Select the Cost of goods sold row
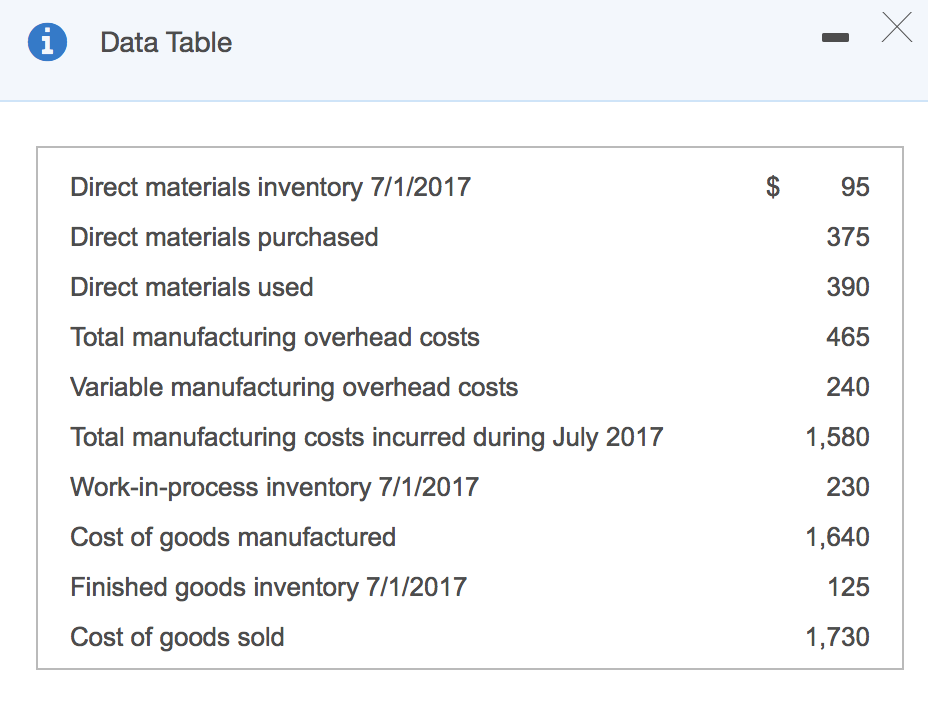 point(176,637)
